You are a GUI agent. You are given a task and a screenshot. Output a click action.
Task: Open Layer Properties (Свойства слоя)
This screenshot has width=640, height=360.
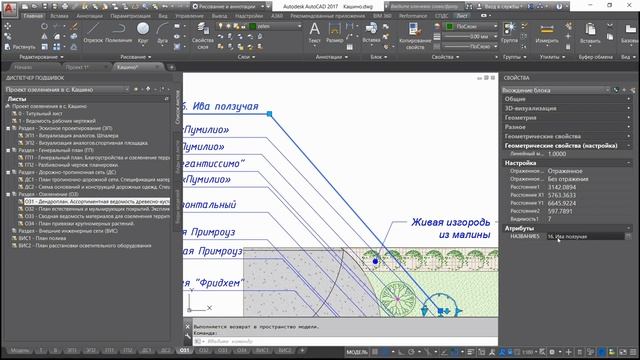click(x=202, y=36)
